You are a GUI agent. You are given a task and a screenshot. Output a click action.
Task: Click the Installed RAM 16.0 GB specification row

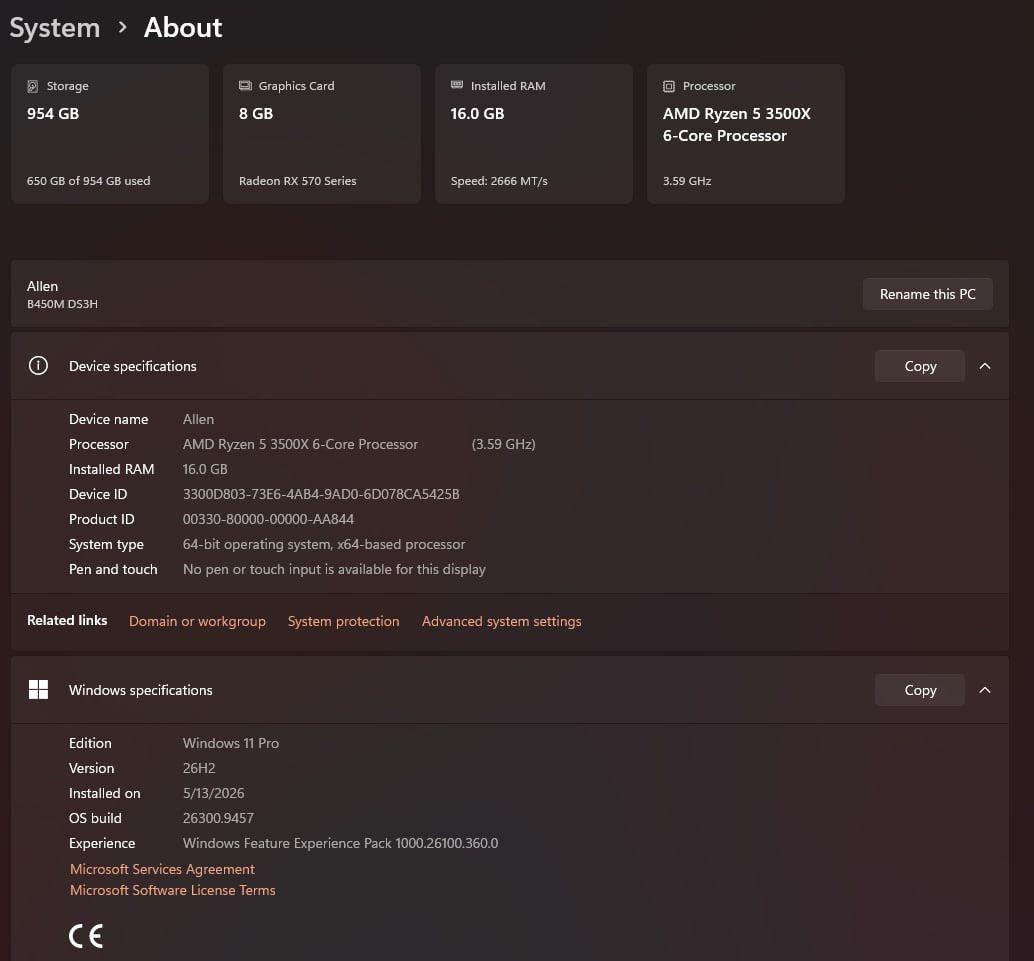pyautogui.click(x=148, y=469)
